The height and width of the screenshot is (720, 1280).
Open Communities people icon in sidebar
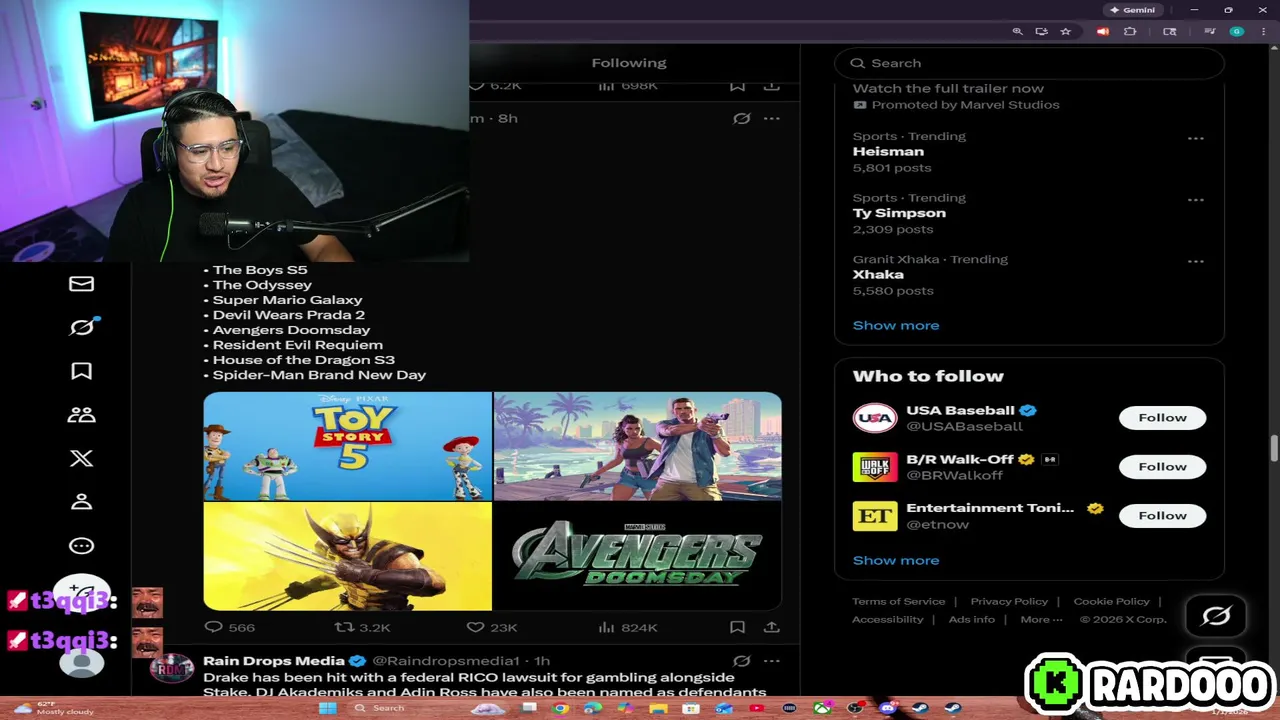pos(81,414)
